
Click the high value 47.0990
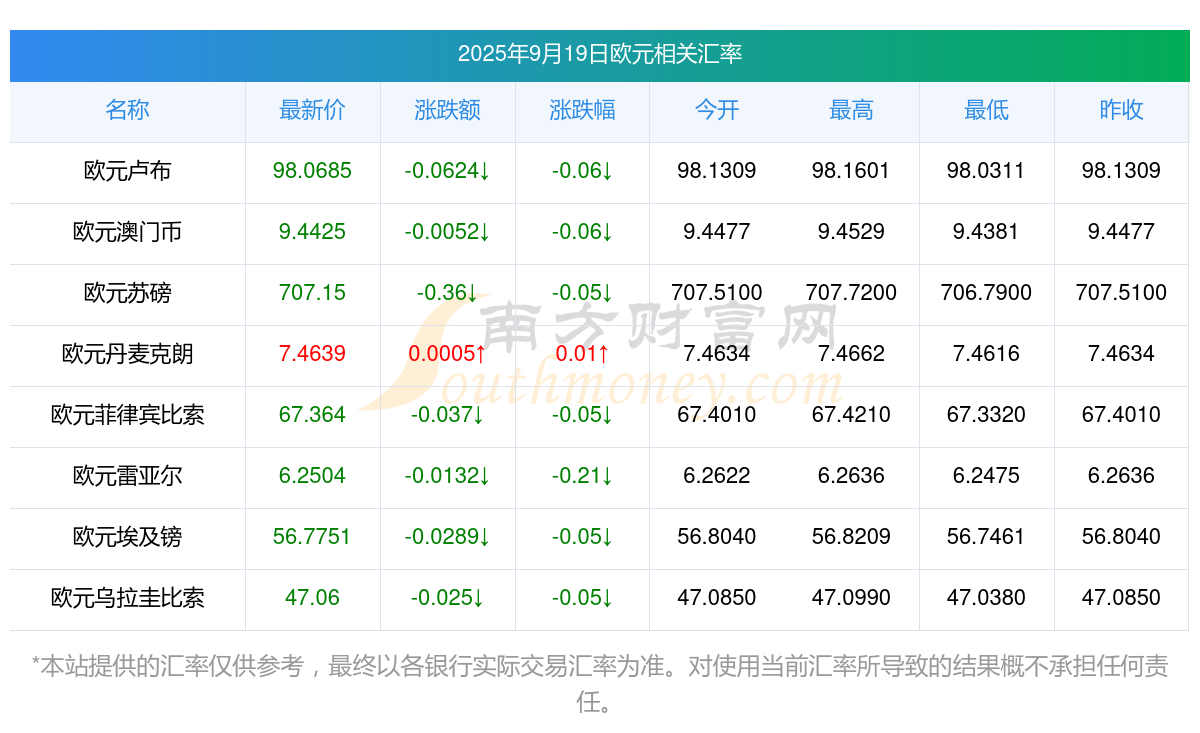click(851, 598)
